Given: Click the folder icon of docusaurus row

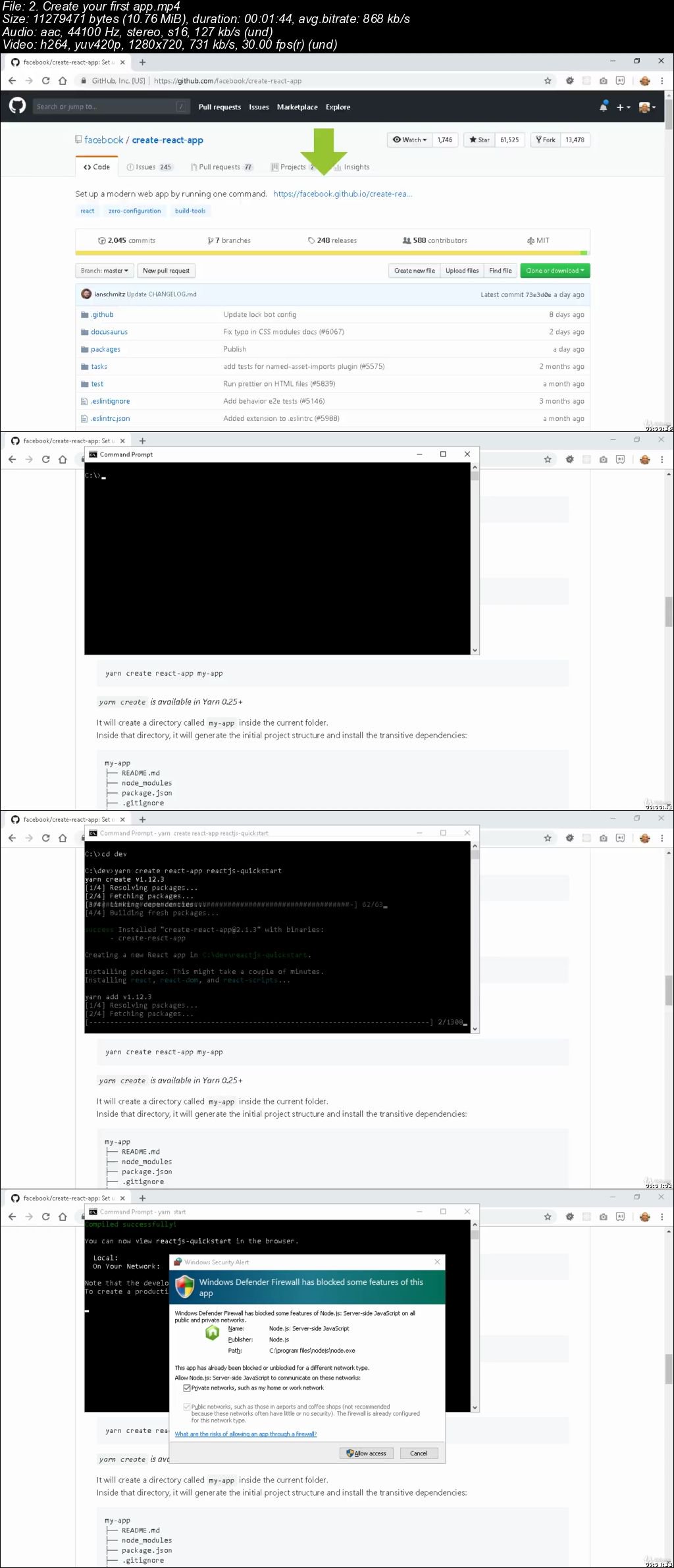Looking at the screenshot, I should pyautogui.click(x=84, y=332).
